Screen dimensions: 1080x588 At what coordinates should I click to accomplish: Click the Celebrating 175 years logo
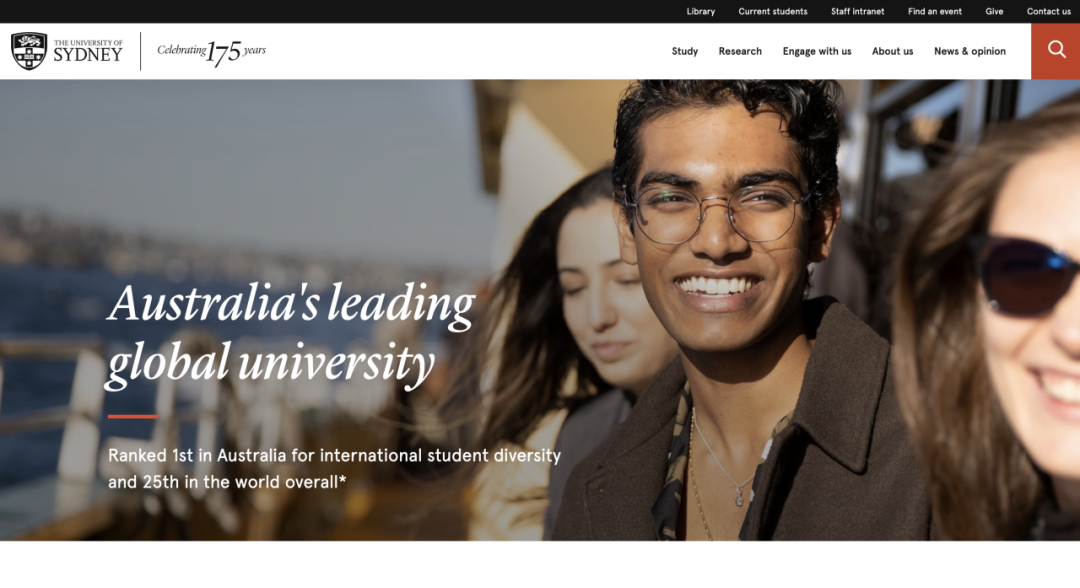(x=211, y=52)
